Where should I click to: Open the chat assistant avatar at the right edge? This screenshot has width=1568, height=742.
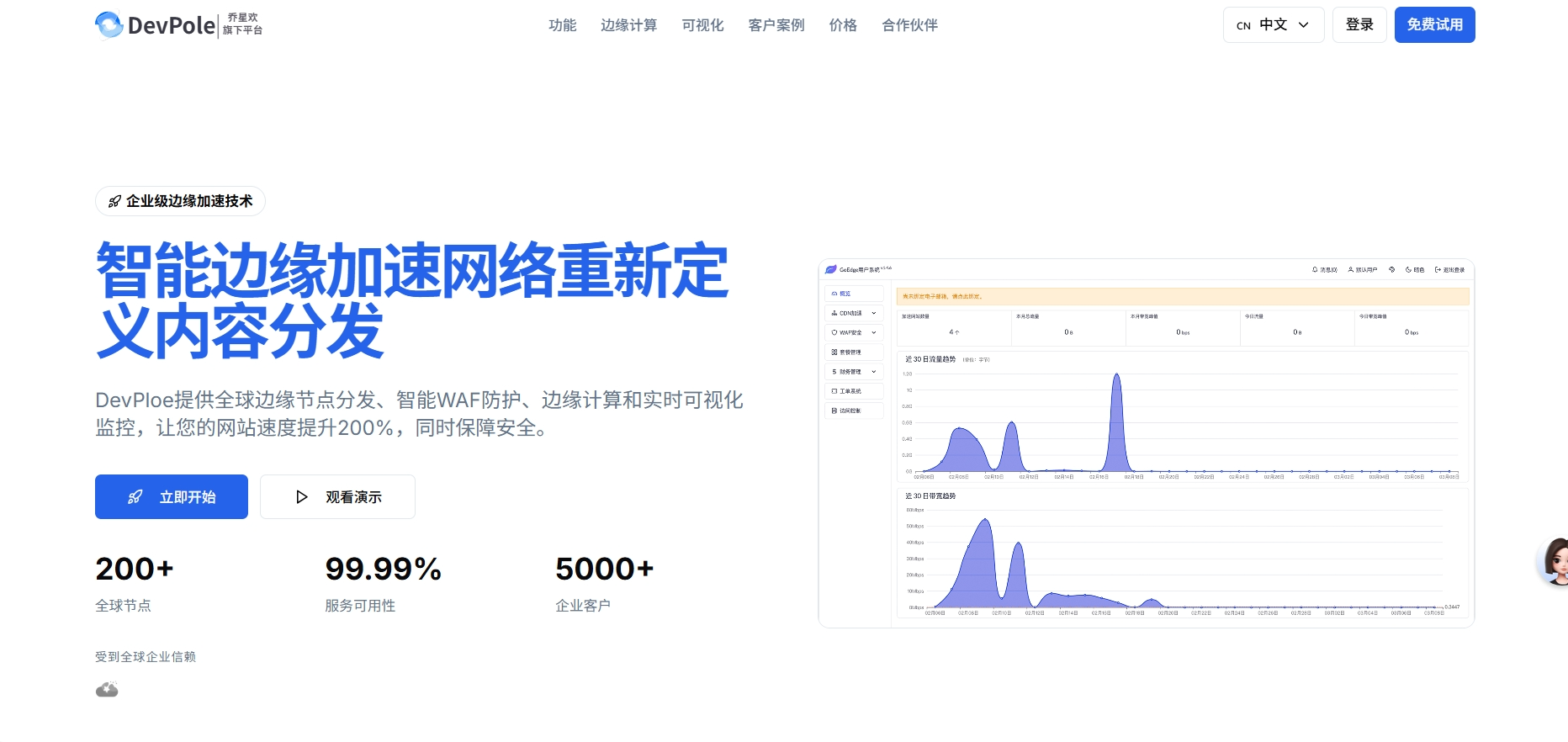tap(1555, 561)
